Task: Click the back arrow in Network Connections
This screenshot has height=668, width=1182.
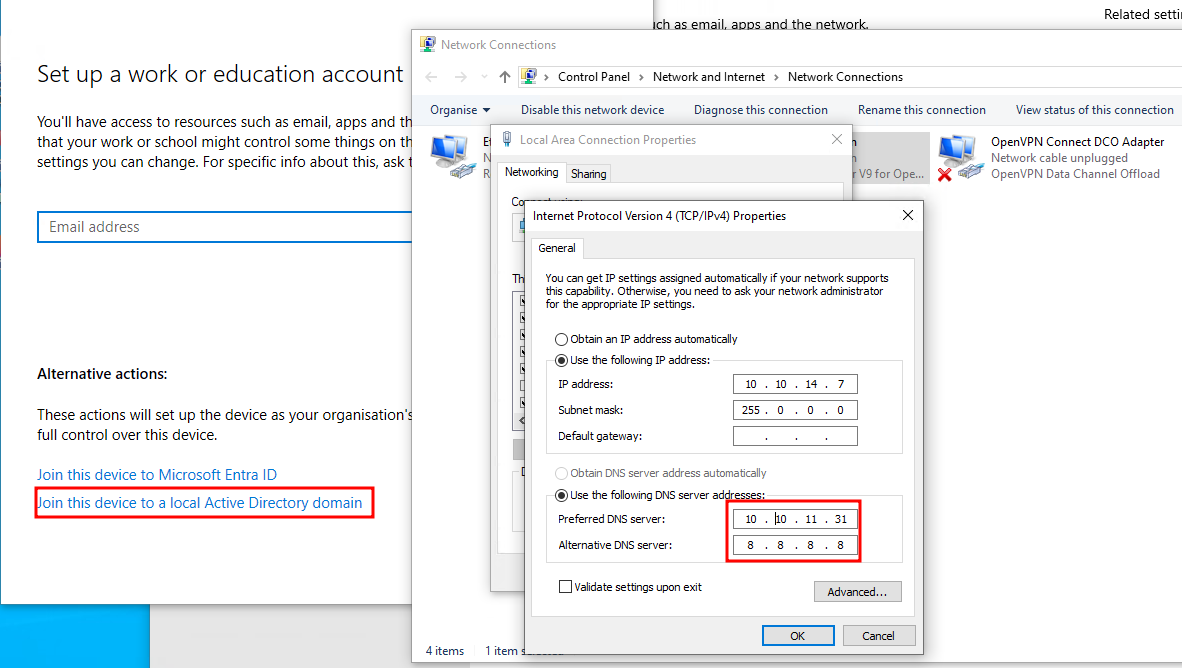Action: (431, 77)
